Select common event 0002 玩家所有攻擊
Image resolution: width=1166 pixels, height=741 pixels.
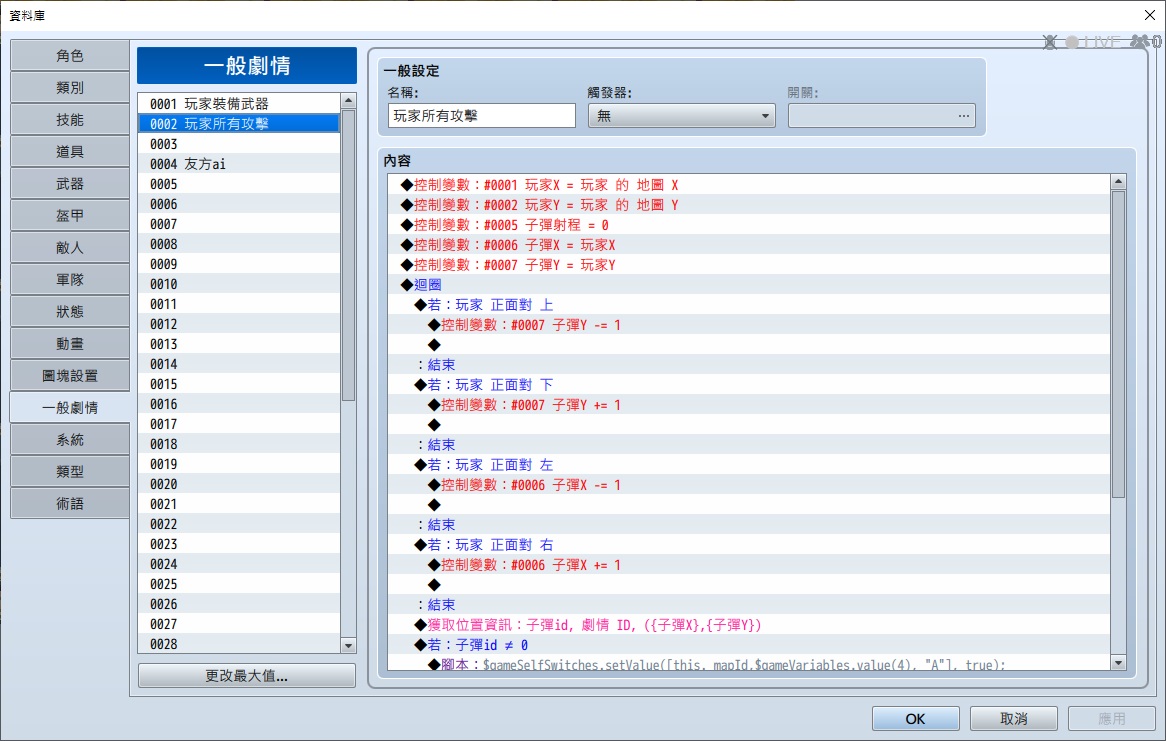click(239, 124)
